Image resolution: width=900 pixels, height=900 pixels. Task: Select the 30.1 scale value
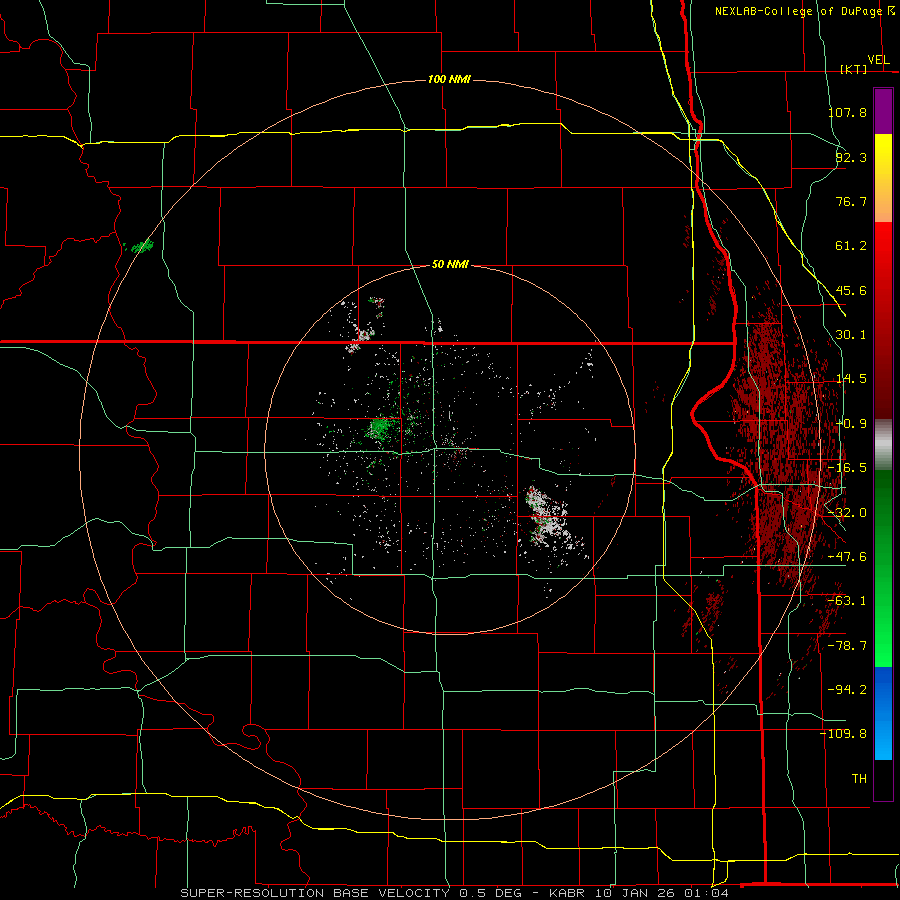click(851, 335)
